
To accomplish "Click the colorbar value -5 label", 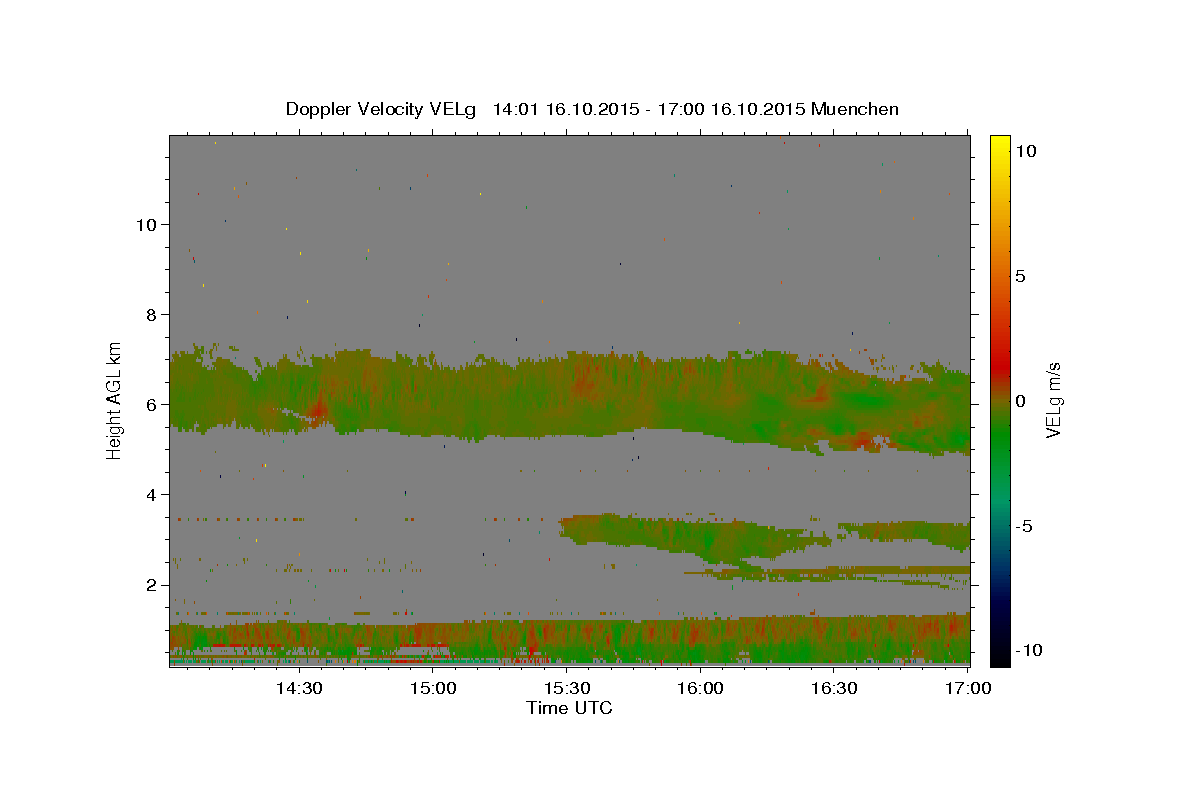I will (1023, 526).
